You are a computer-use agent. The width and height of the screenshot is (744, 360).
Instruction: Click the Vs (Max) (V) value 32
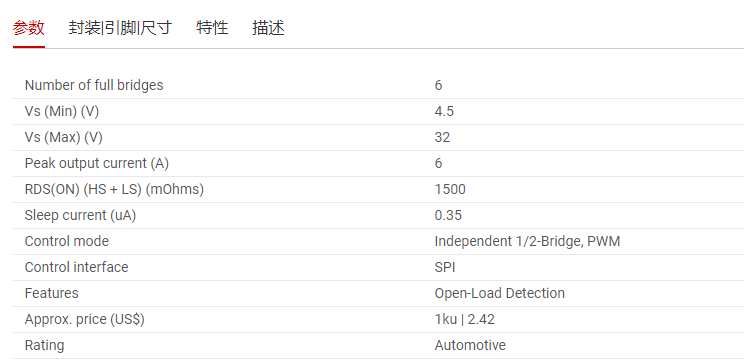point(442,137)
